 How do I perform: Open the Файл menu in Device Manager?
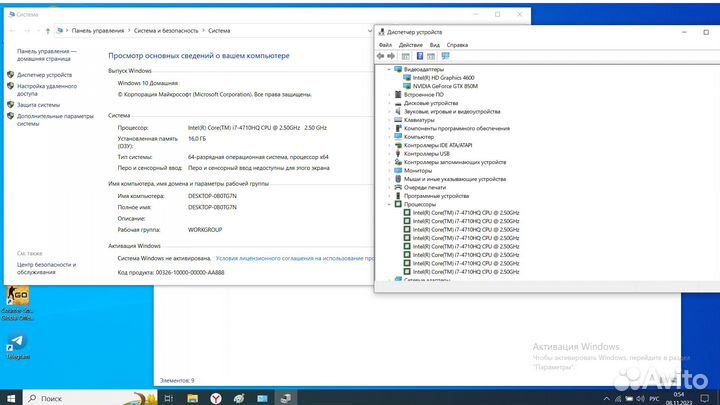click(385, 45)
